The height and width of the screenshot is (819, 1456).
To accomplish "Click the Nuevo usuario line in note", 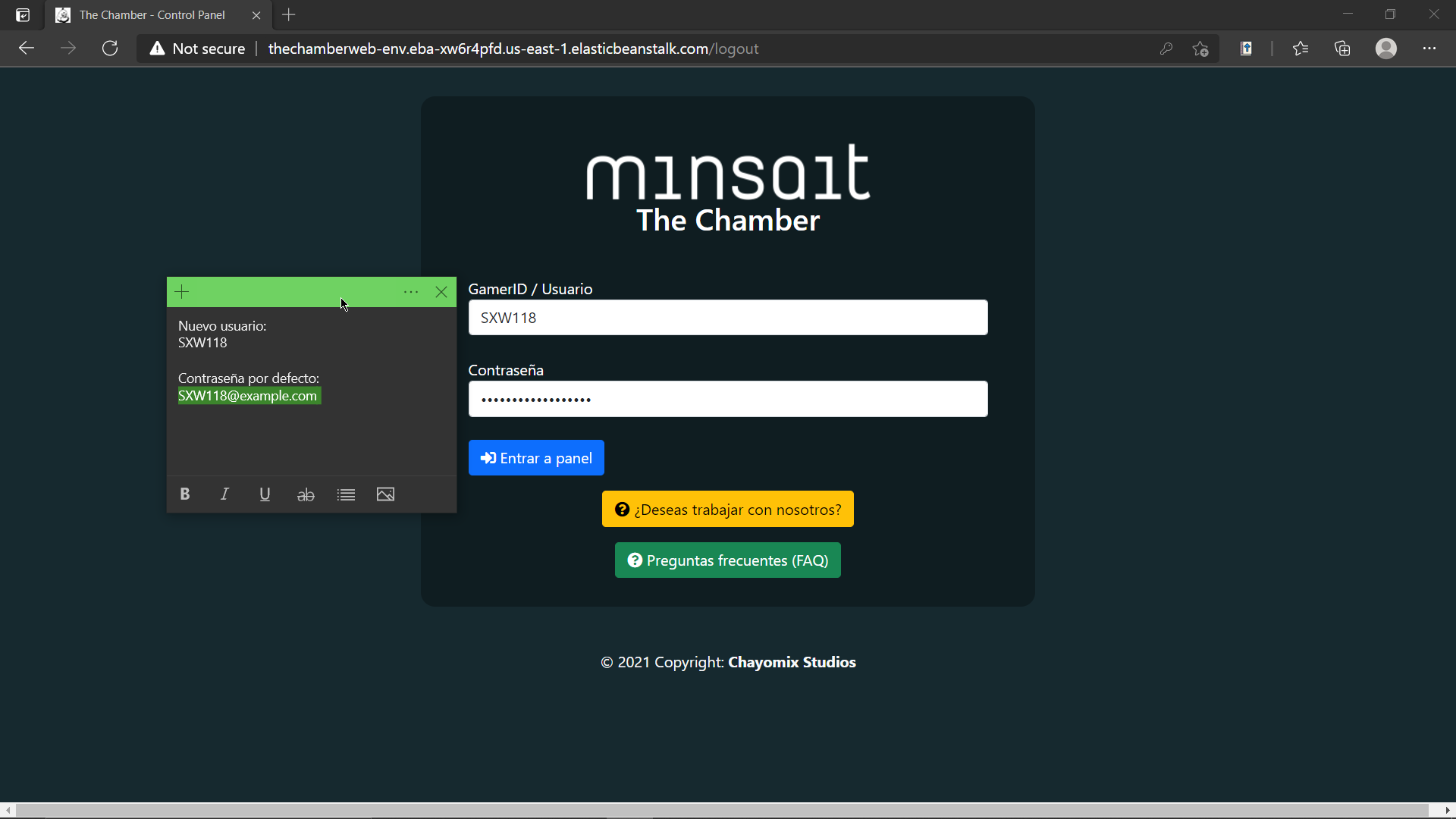I will point(222,326).
